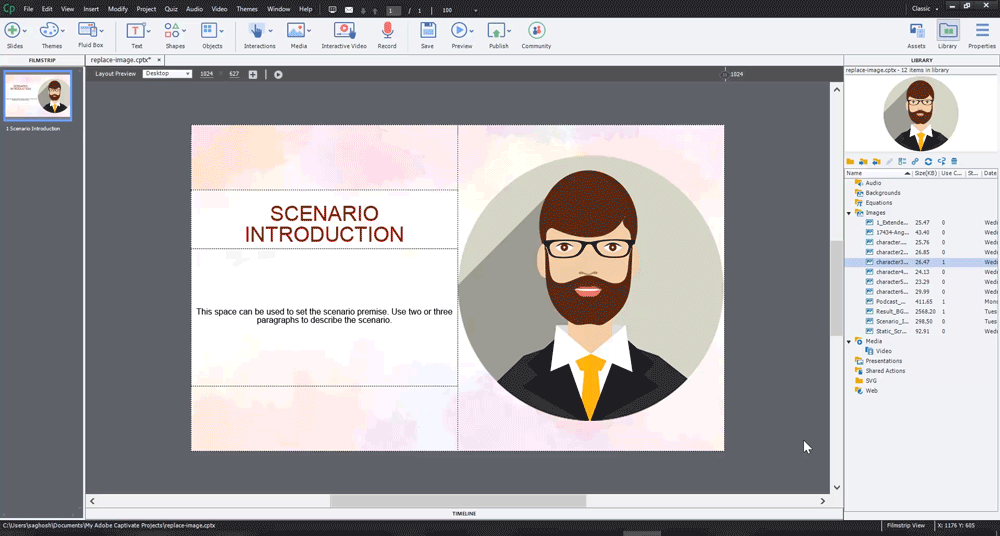This screenshot has width=1000, height=536.
Task: Click the Media icon
Action: pos(295,31)
